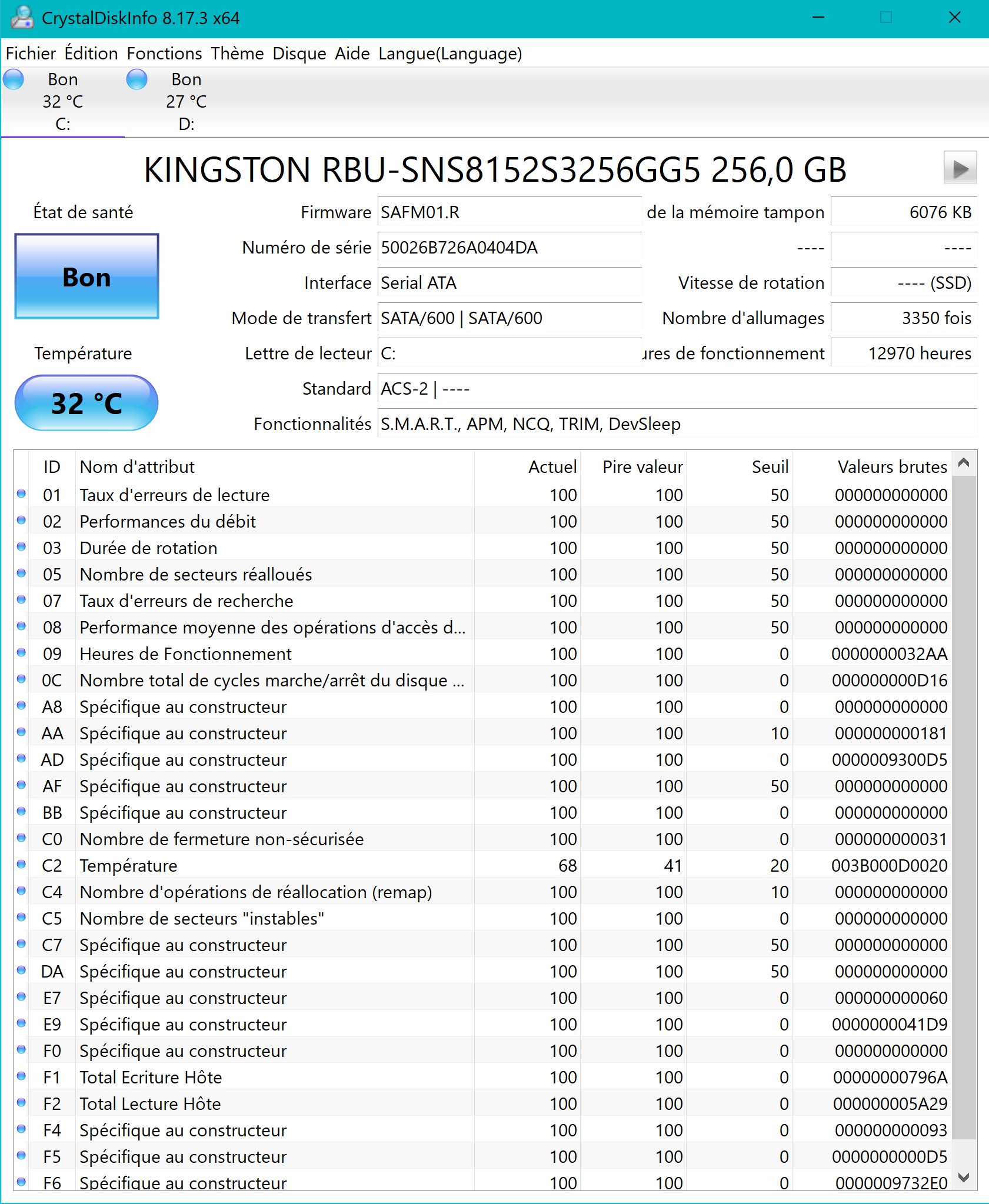Select the Nombre de secteurs "instables" row
Viewport: 989px width, 1204px height.
coord(482,918)
